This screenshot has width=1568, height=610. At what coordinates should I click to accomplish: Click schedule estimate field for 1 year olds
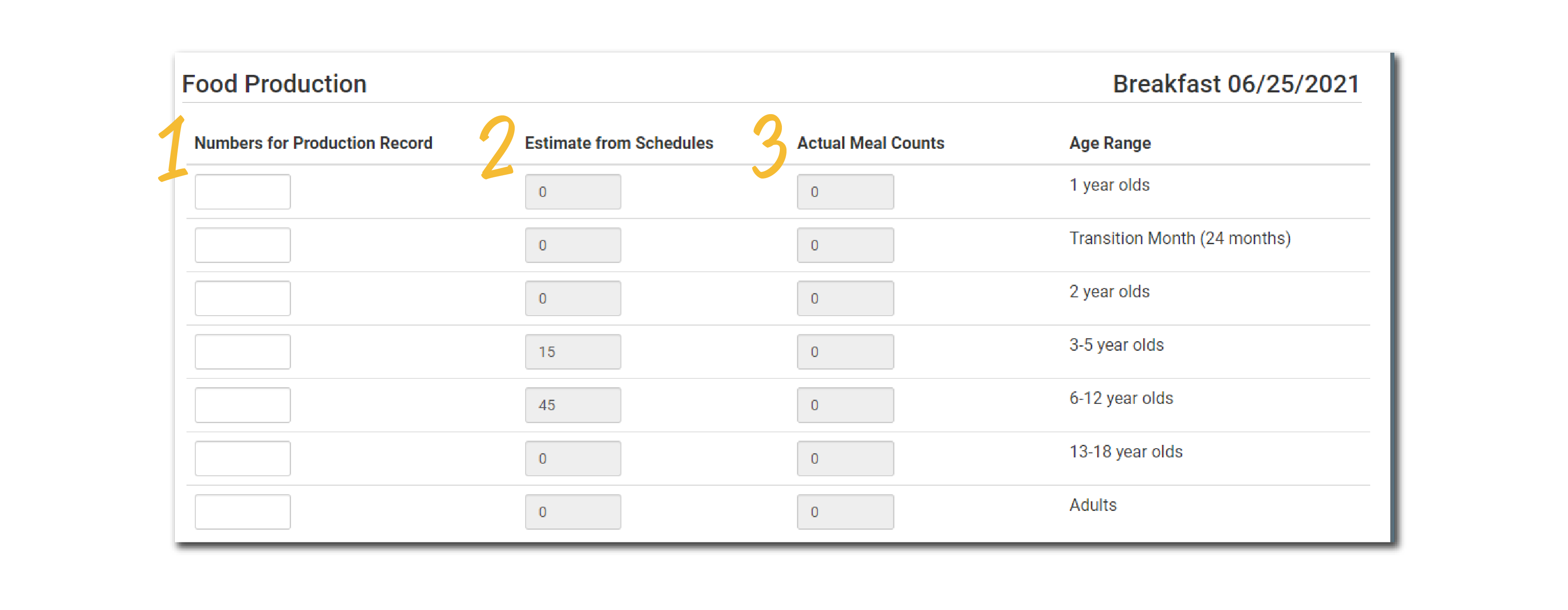[x=573, y=192]
